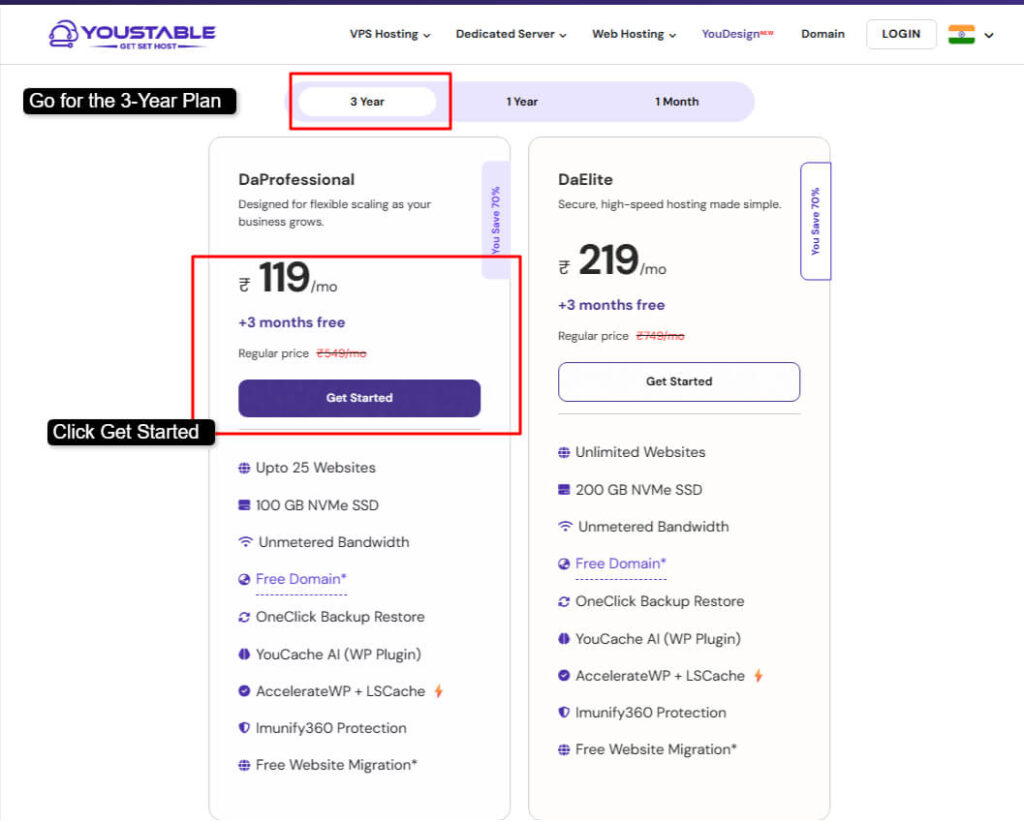The image size is (1024, 822).
Task: Open Free Domain link in DaProfessional plan
Action: pos(301,579)
